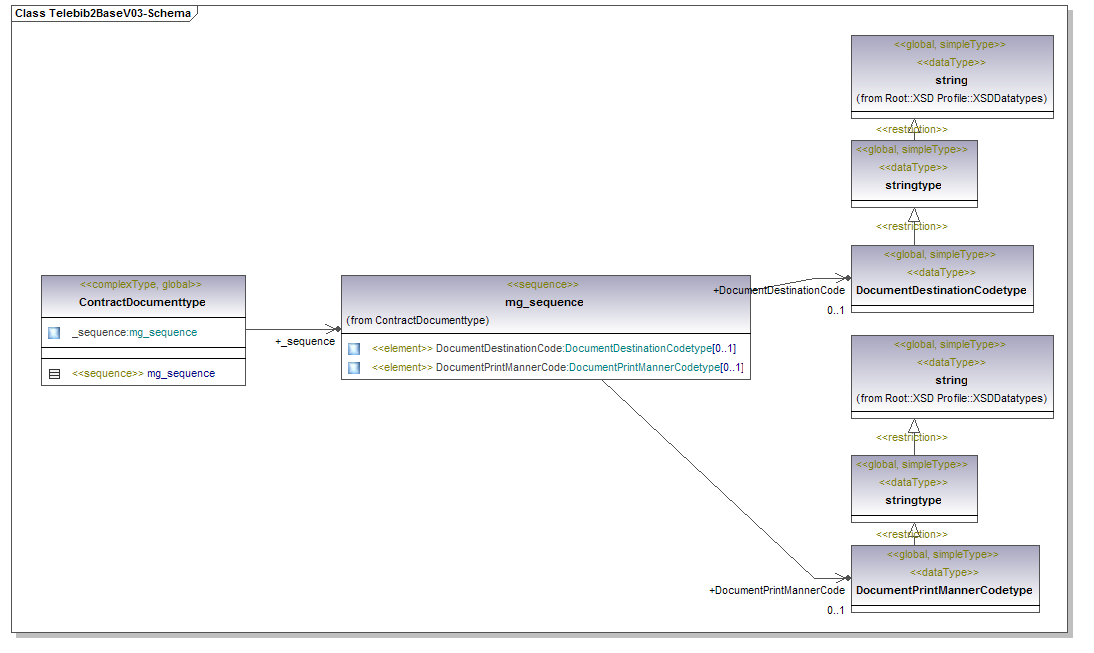
Task: Click the table icon beside <<sequence>> mg_sequence
Action: click(54, 373)
